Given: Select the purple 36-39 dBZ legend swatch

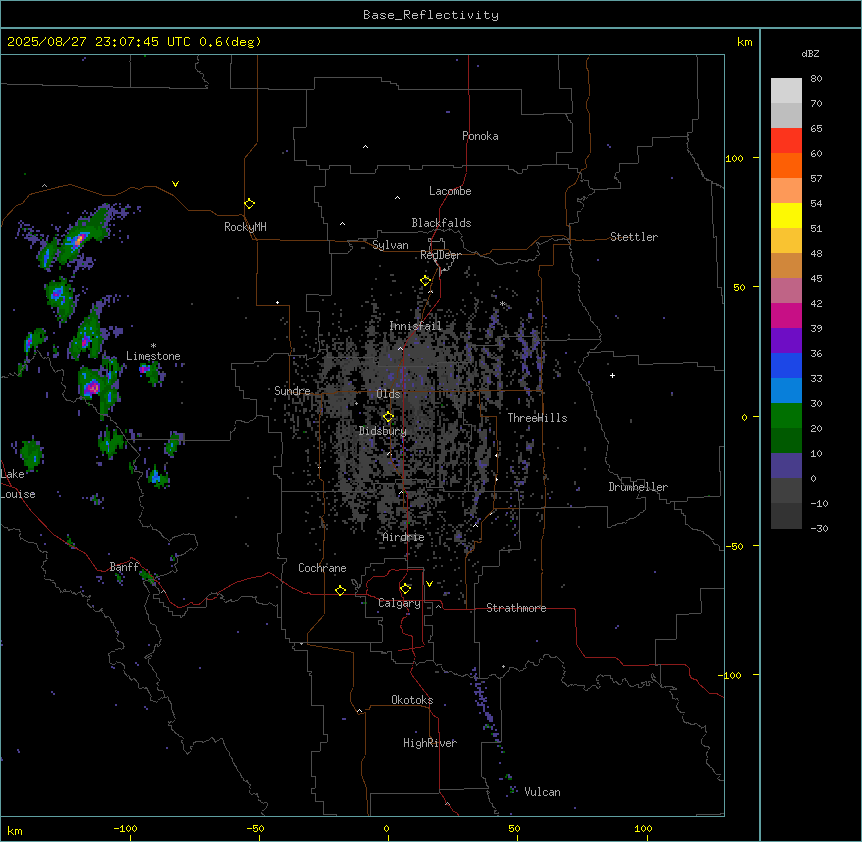Looking at the screenshot, I should (786, 341).
